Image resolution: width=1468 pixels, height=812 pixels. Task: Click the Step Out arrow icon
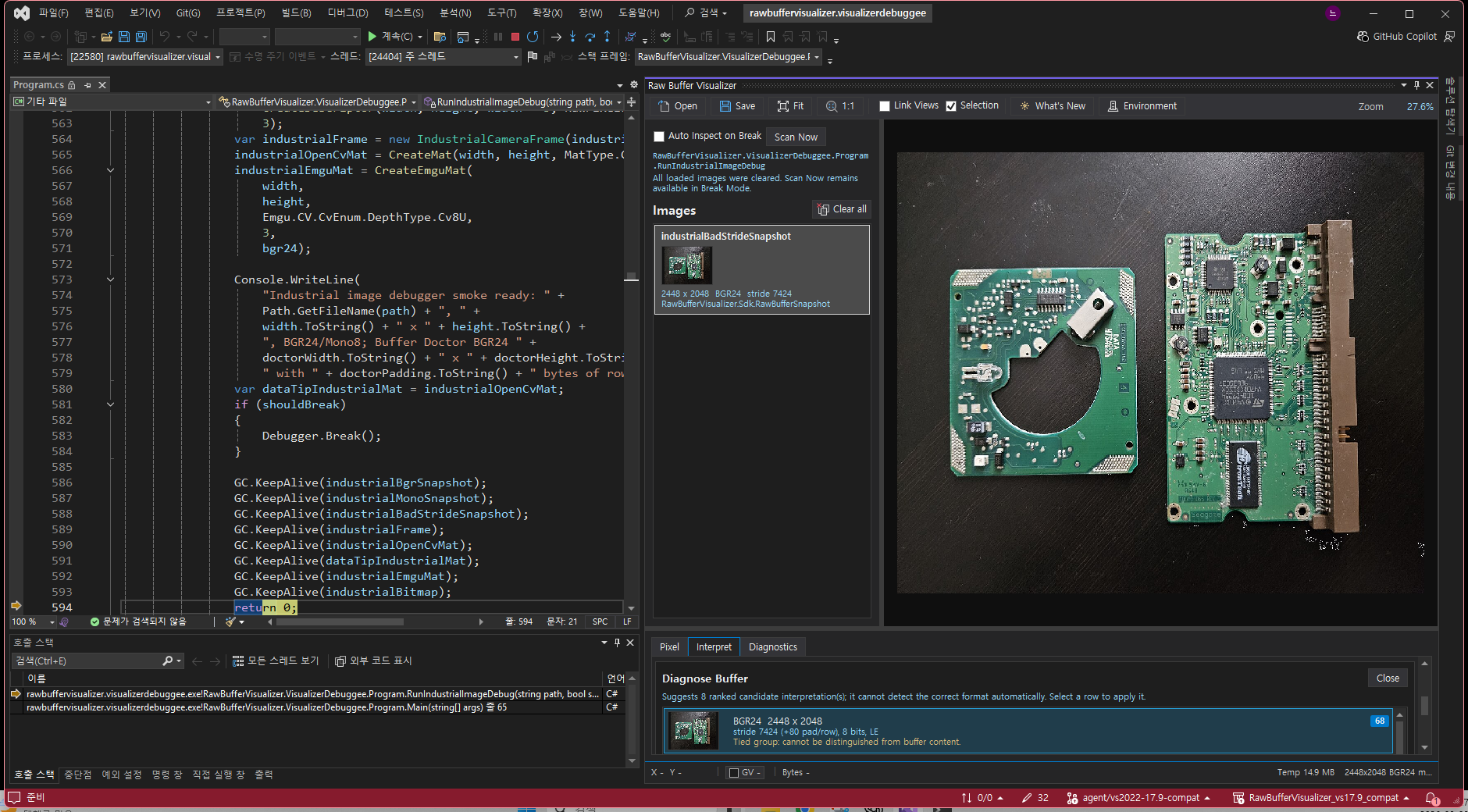click(607, 37)
